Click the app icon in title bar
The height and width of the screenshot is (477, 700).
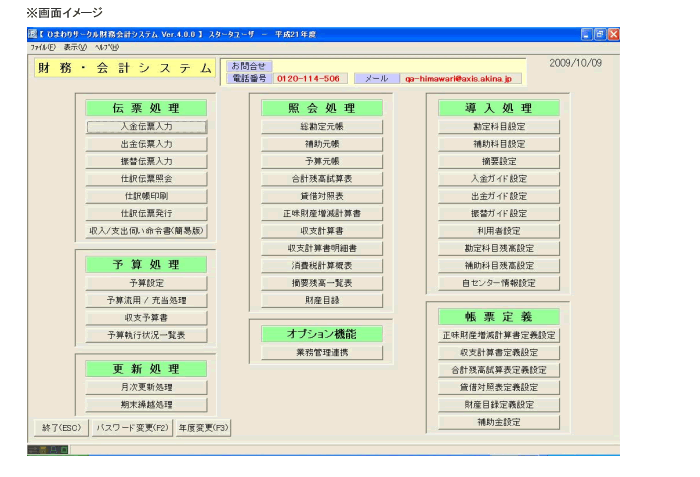click(33, 34)
